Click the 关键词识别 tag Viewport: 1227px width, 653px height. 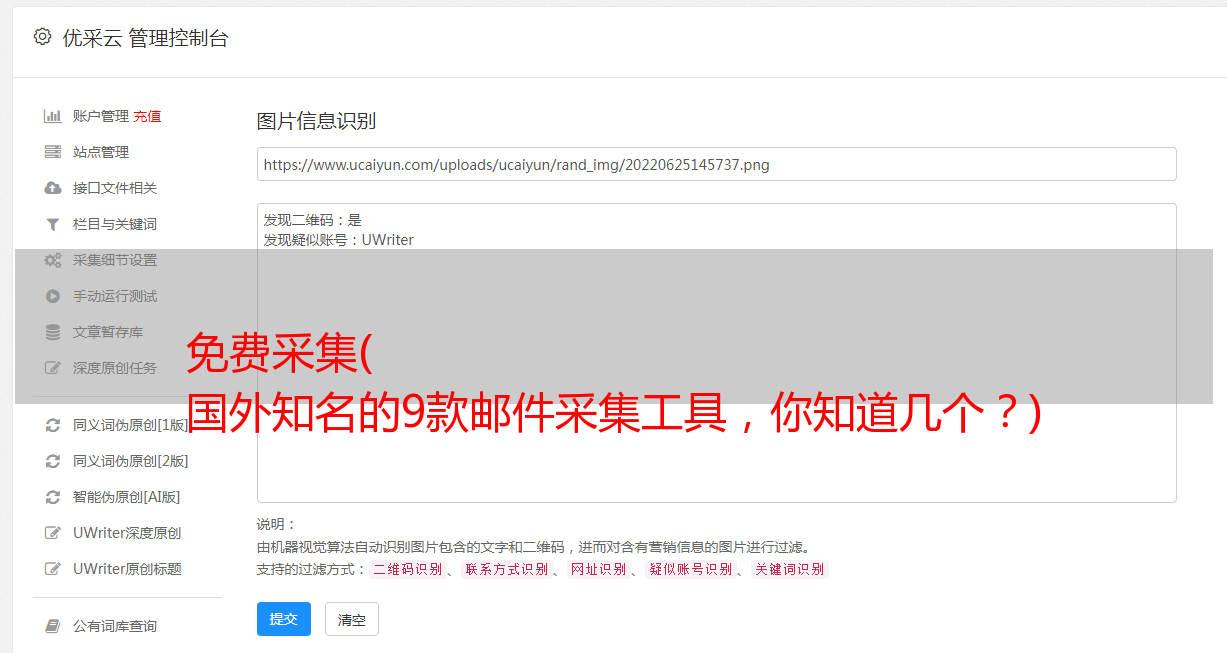pos(789,569)
